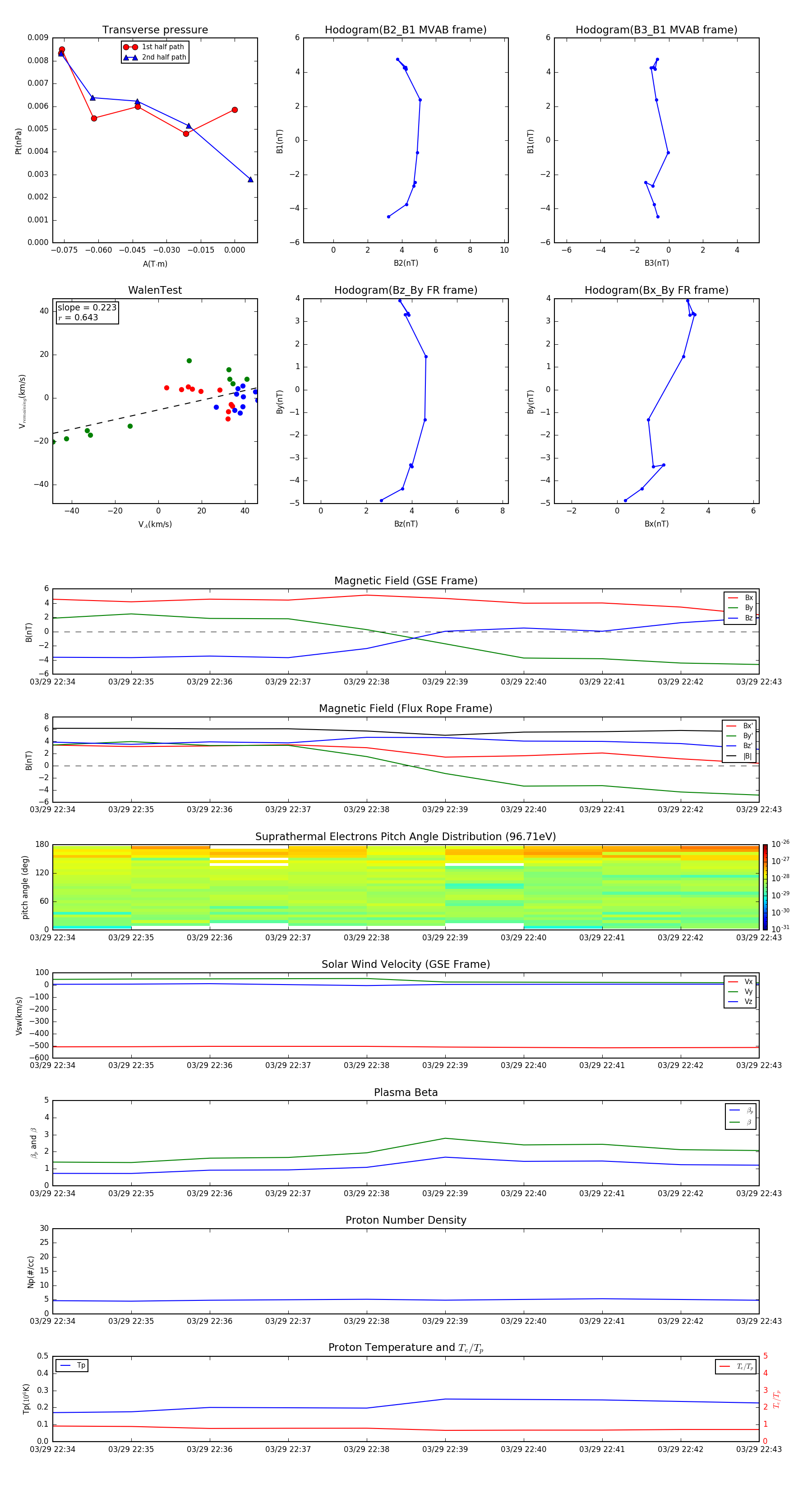812x1489 pixels.
Task: Click the 'r = 0.643' annotation text
Action: [78, 317]
